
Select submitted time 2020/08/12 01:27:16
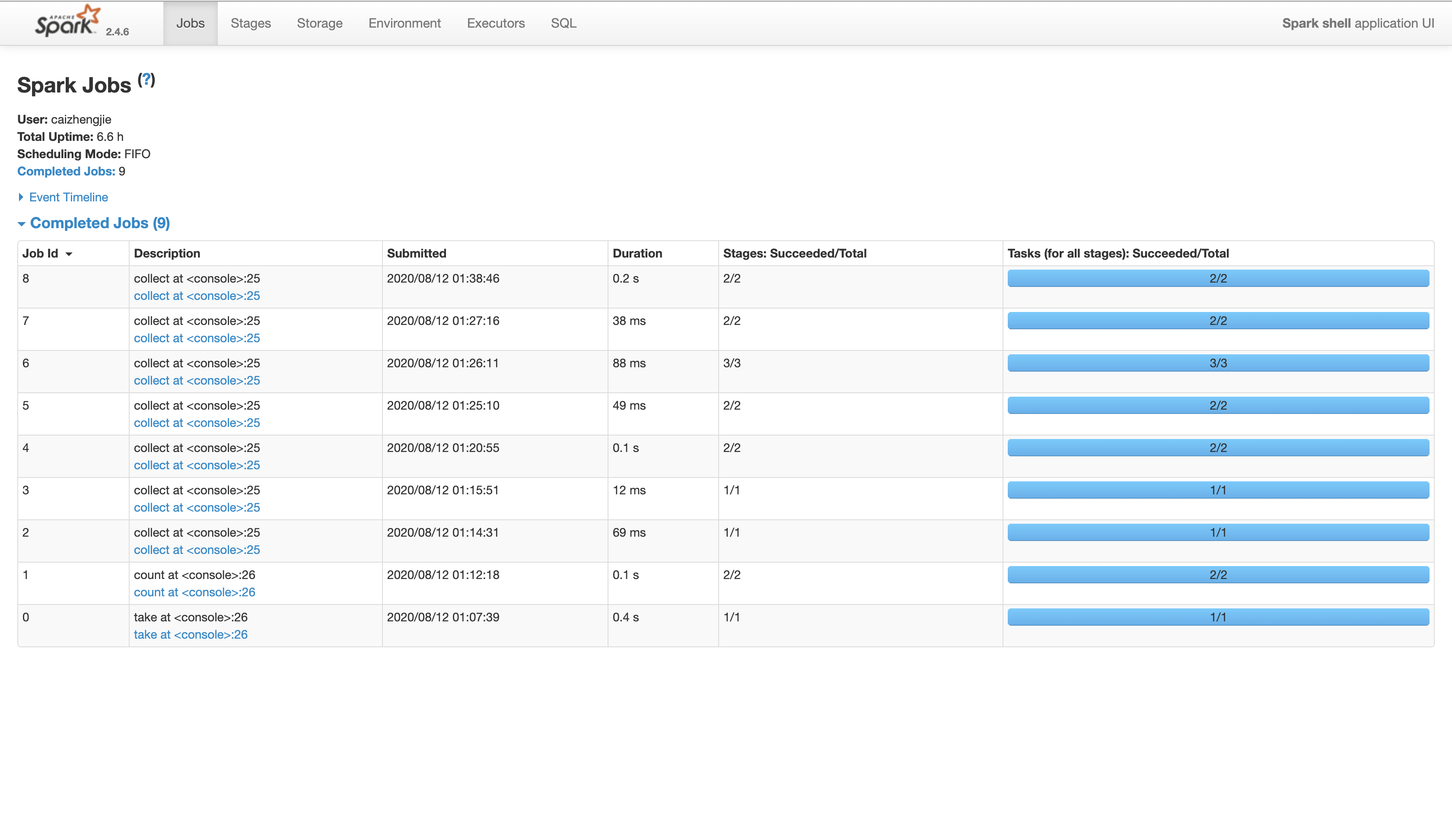point(443,321)
